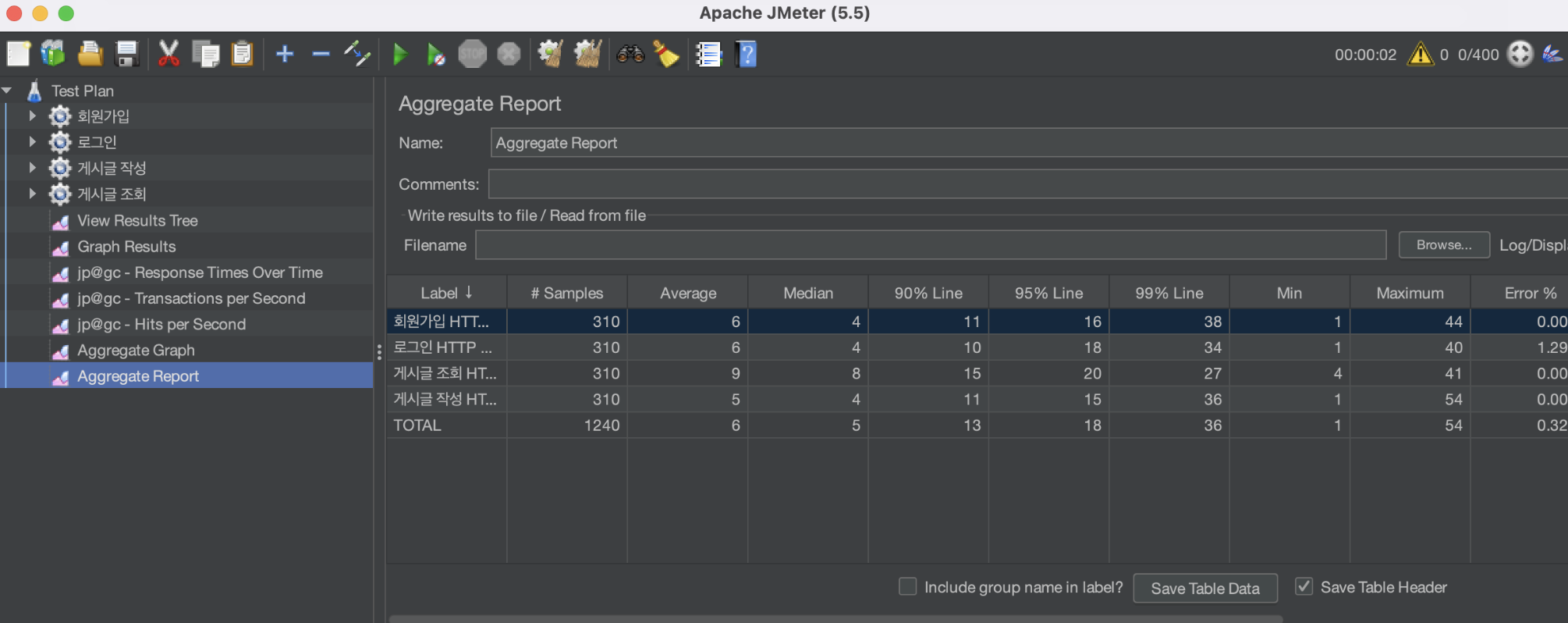The height and width of the screenshot is (623, 1568).
Task: Click the Browse... button
Action: (x=1444, y=245)
